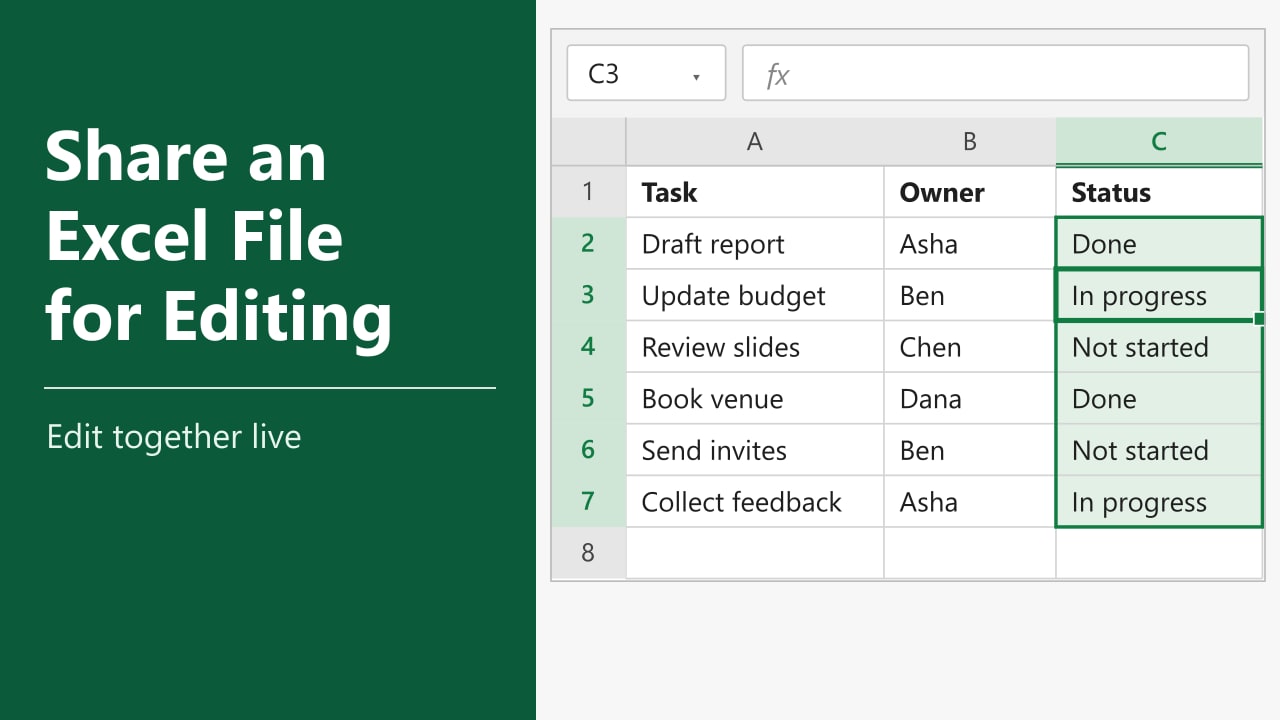Select Ben in the Update budget row

[969, 295]
